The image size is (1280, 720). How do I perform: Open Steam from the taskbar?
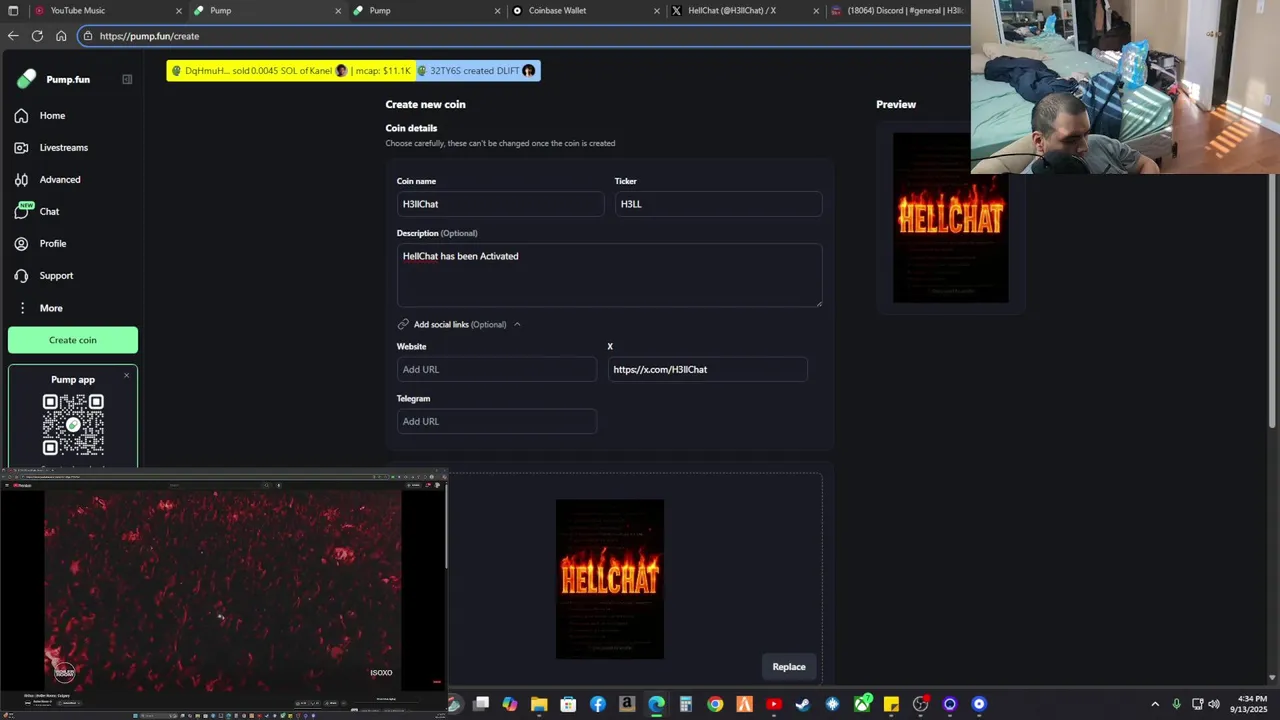tap(802, 704)
